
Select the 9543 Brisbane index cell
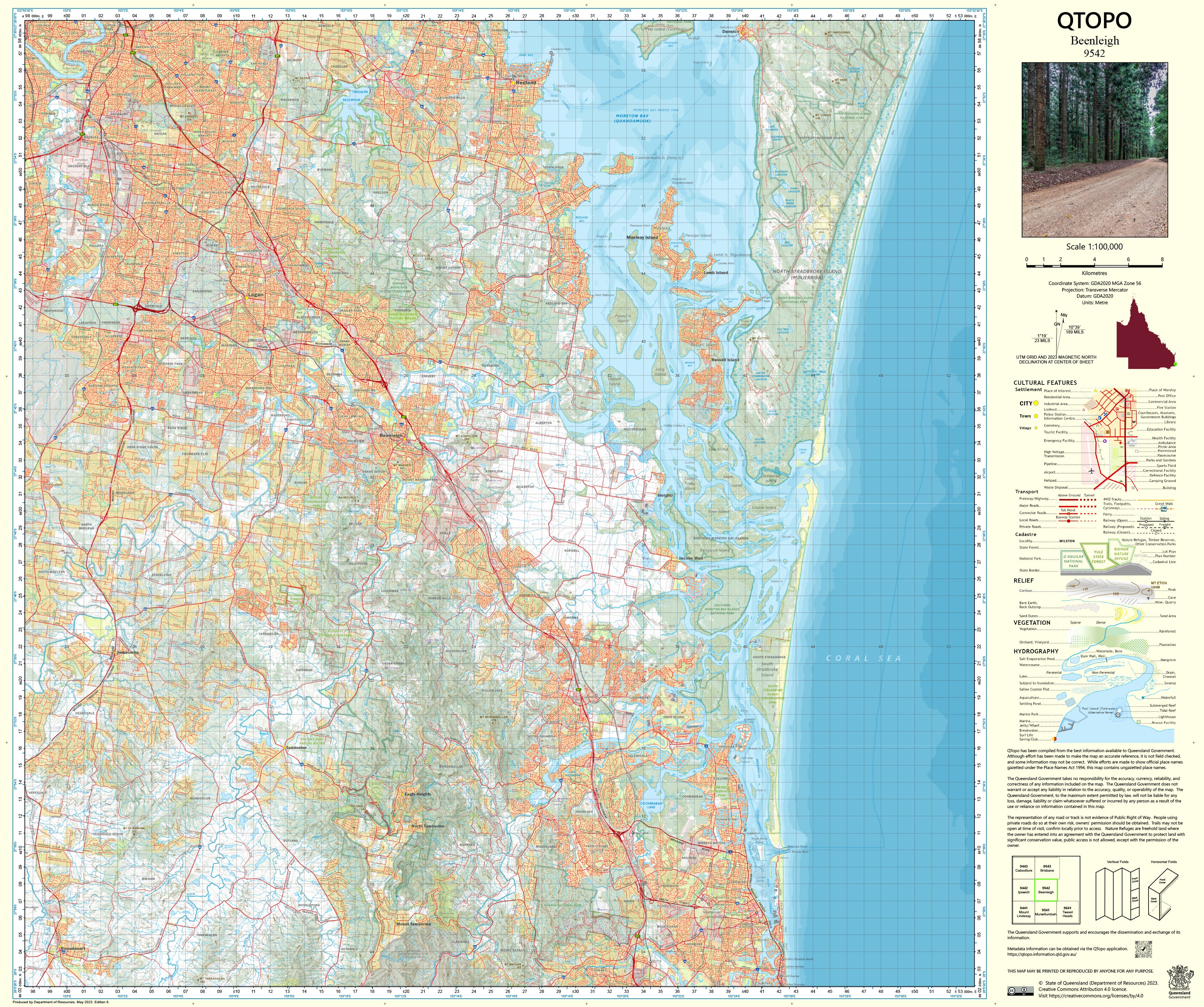[1047, 869]
